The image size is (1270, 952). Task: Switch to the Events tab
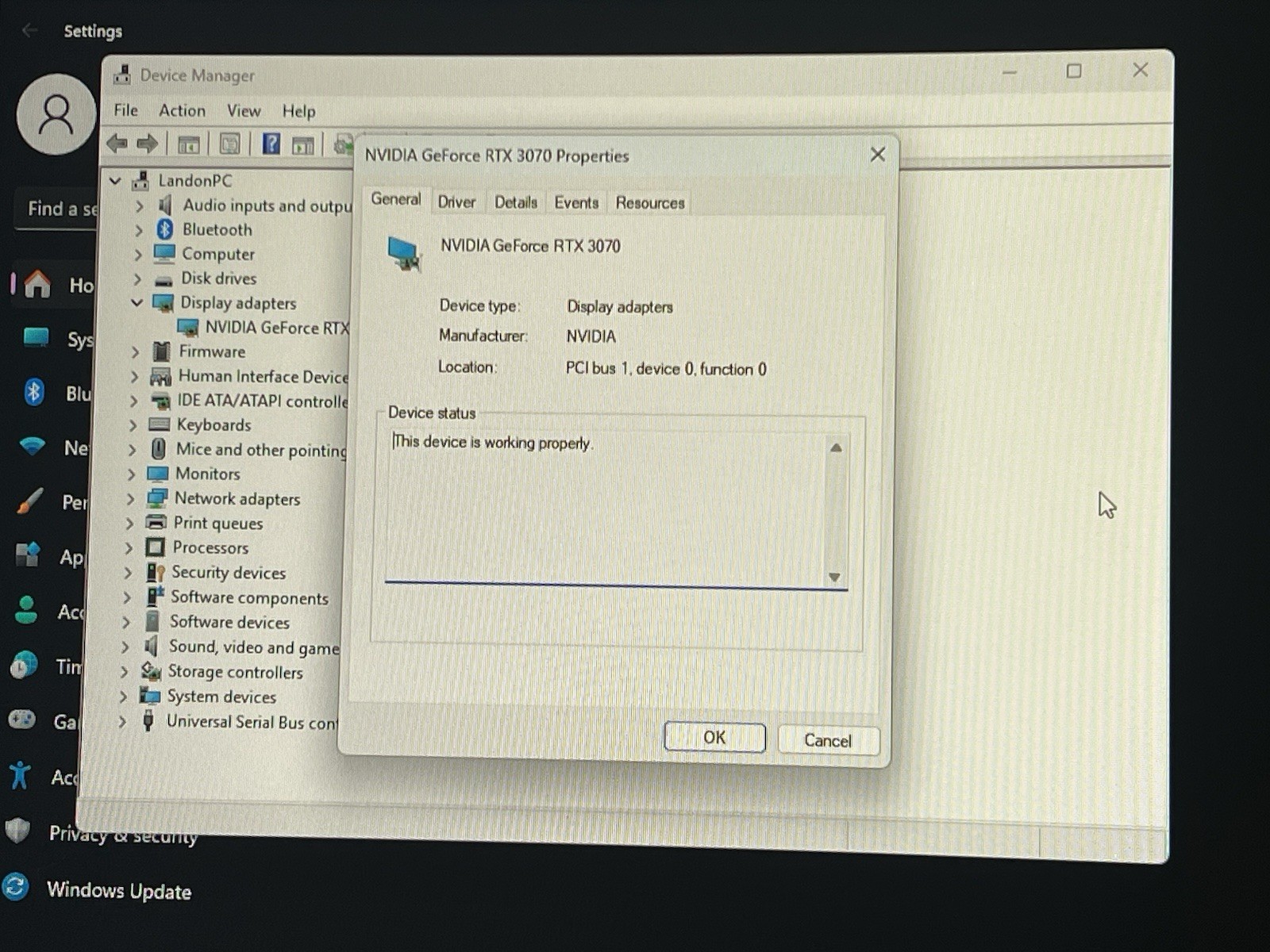[576, 202]
